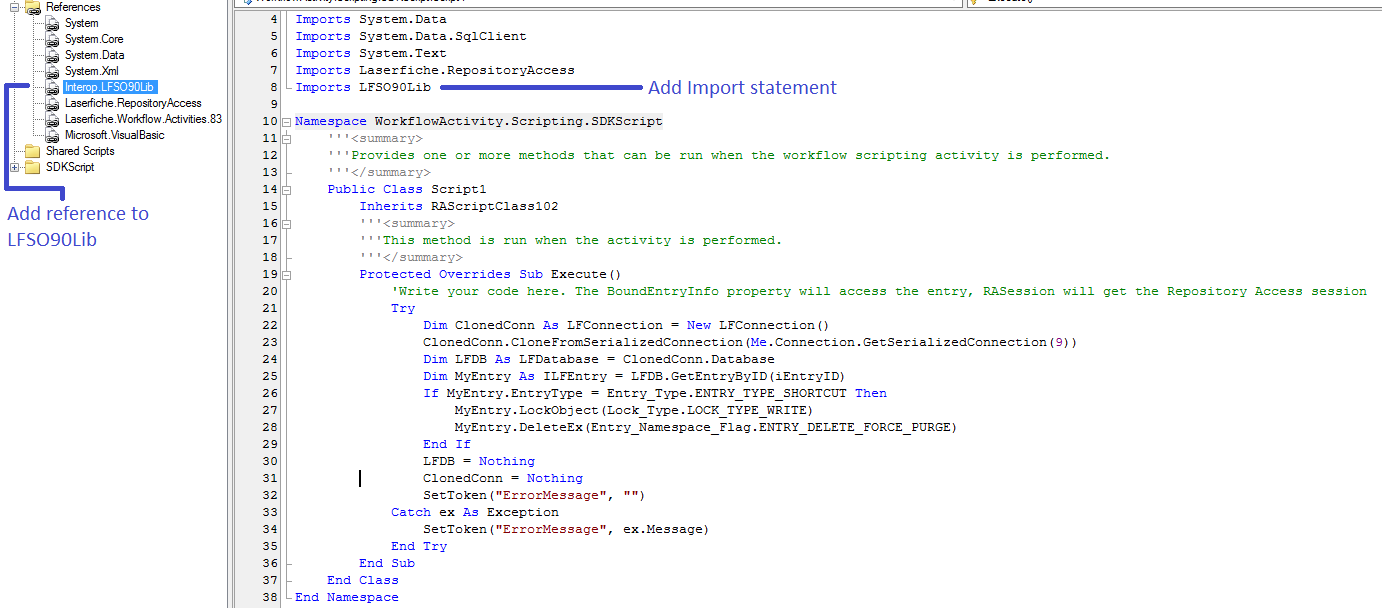
Task: Click the SDKScript folder icon
Action: point(33,167)
